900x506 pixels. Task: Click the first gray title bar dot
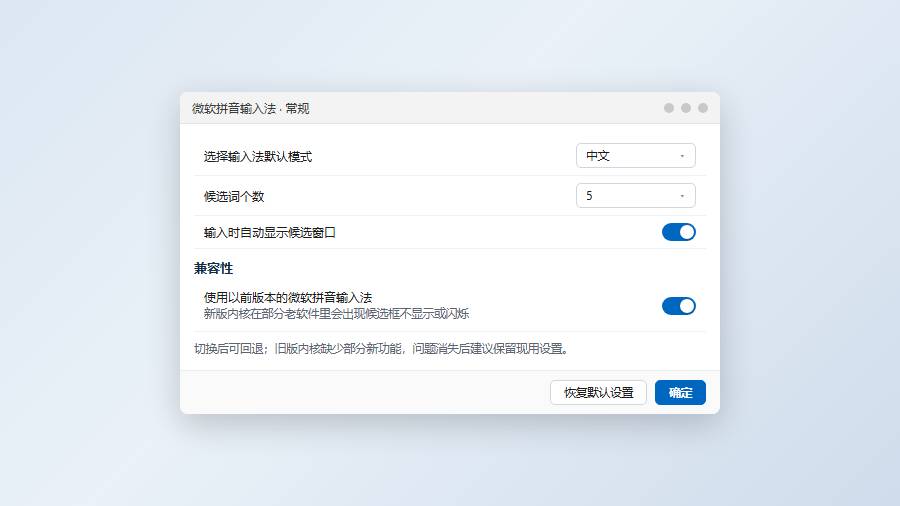point(669,108)
